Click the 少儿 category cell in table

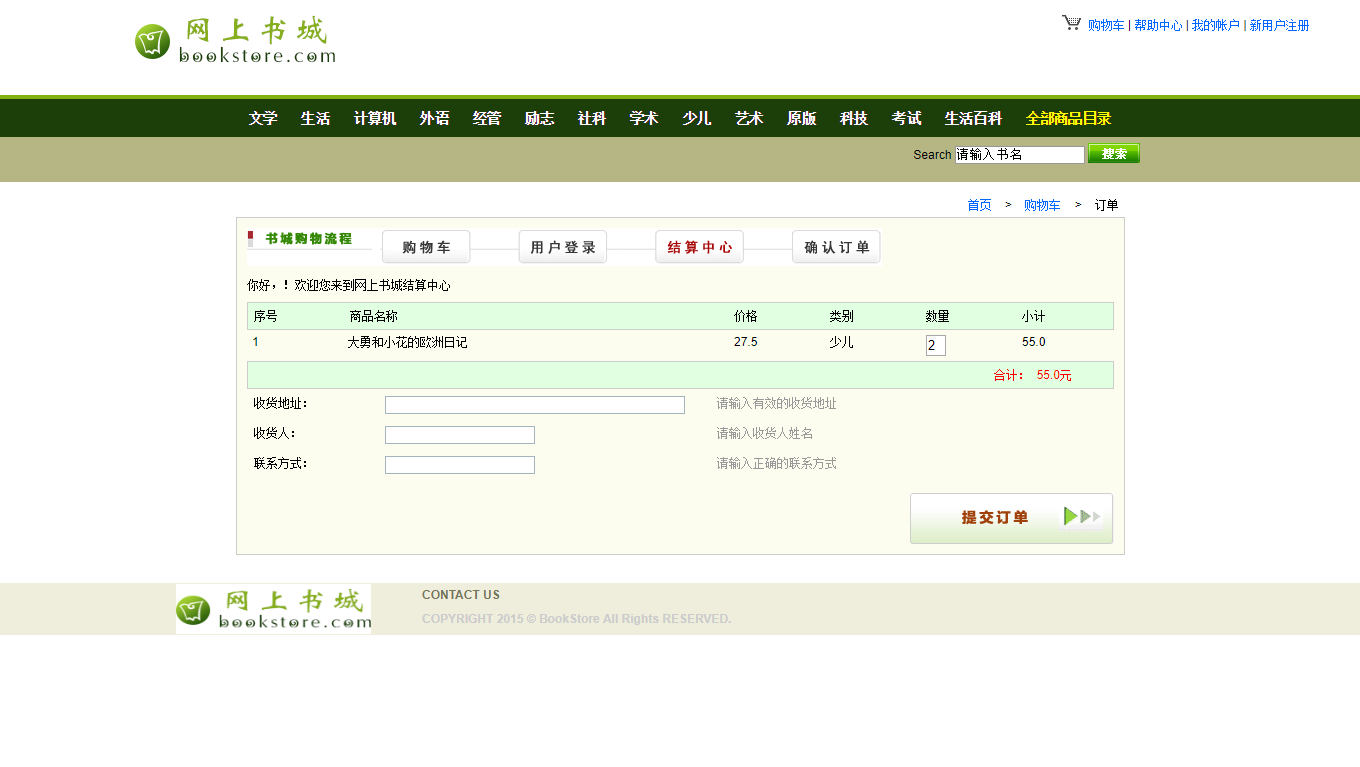[x=841, y=342]
